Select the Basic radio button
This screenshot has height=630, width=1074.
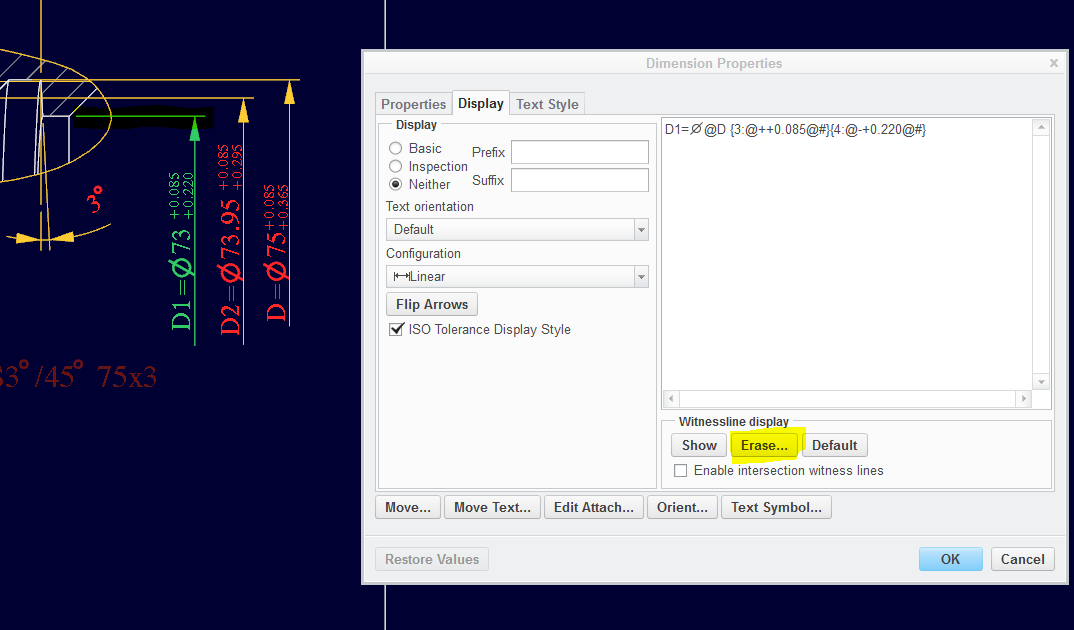395,148
